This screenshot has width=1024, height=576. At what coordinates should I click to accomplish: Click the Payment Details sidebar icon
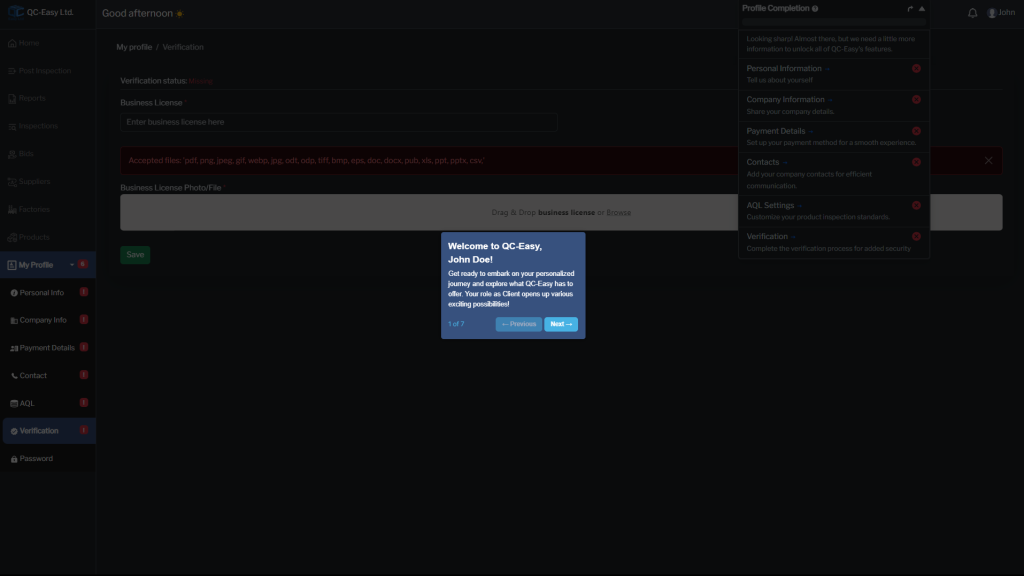tap(14, 348)
